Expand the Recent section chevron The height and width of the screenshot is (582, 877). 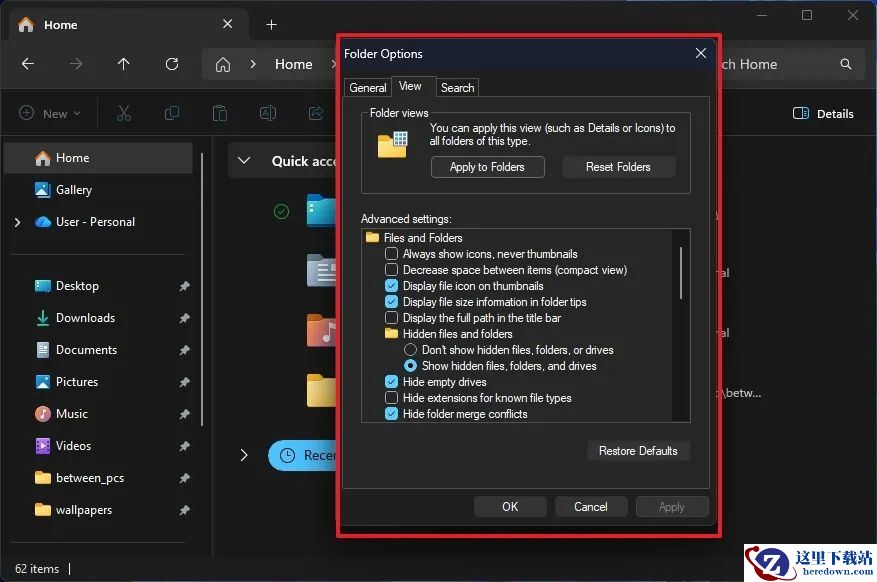(243, 455)
